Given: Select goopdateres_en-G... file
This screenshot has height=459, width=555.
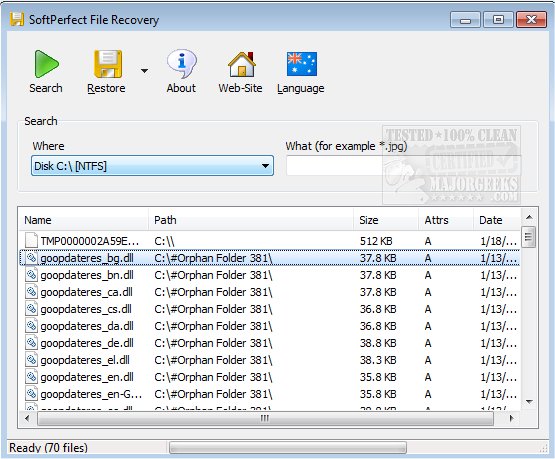Looking at the screenshot, I should tap(270, 394).
